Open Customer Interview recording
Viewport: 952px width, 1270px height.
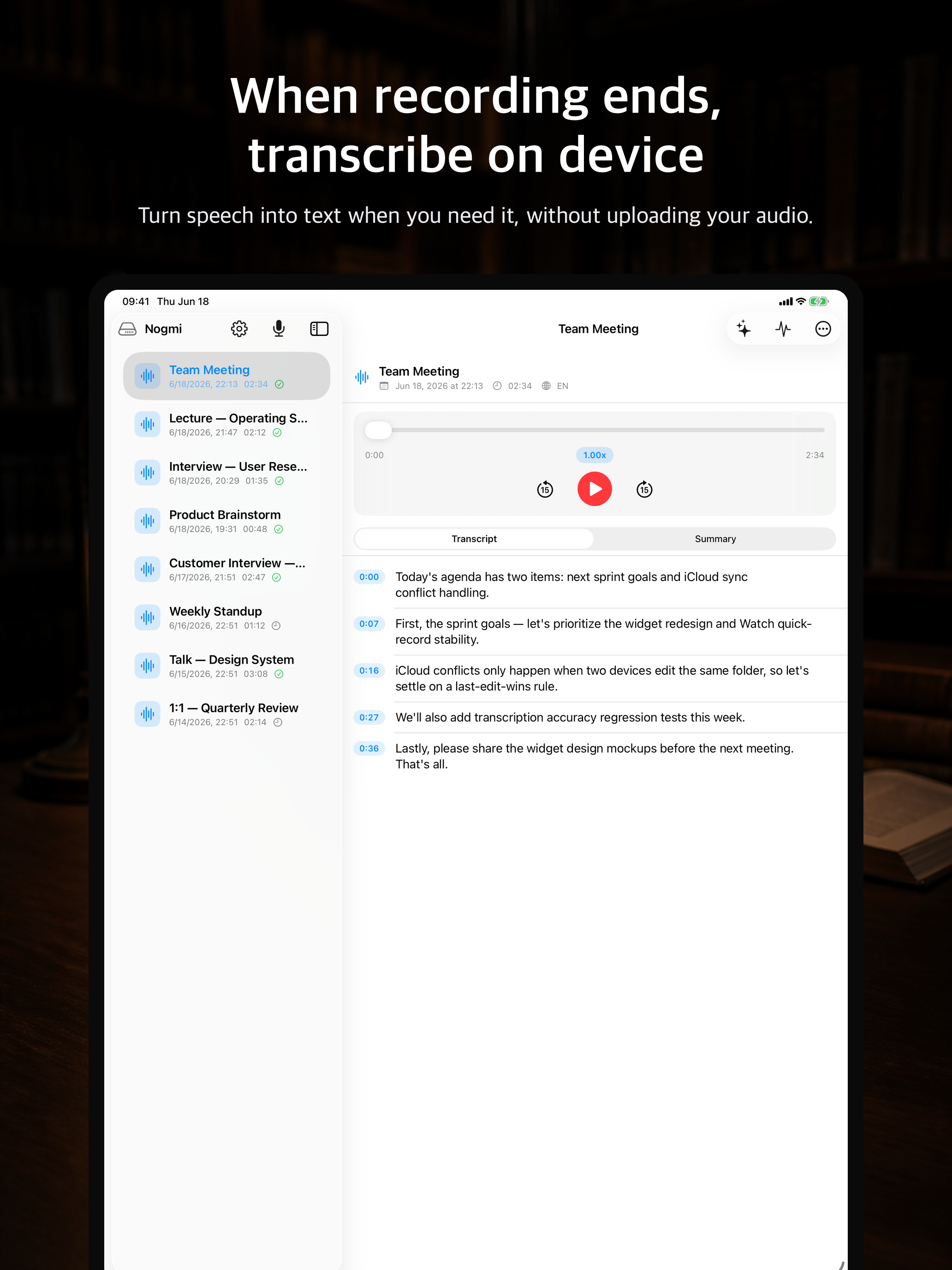pos(226,569)
